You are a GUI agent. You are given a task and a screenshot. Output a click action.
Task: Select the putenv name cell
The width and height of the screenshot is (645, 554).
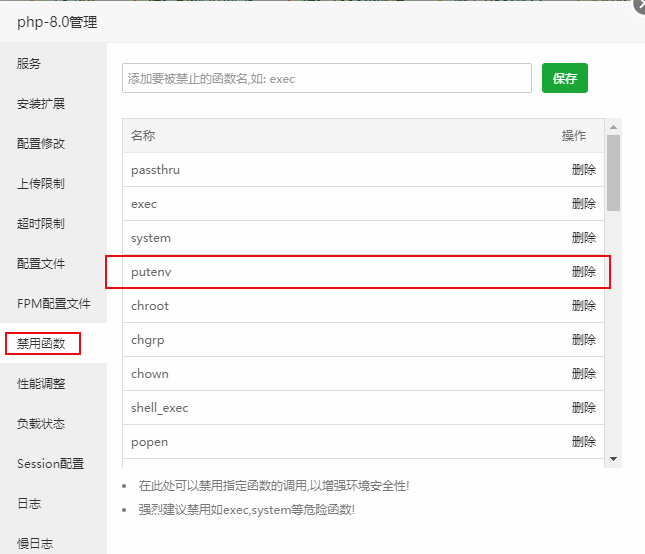[x=151, y=272]
